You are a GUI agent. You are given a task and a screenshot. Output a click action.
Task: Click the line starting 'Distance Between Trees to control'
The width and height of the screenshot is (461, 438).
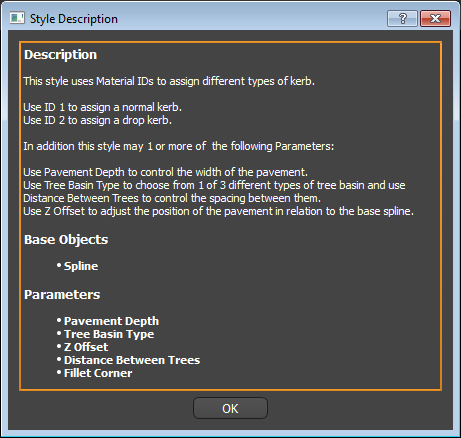[172, 198]
